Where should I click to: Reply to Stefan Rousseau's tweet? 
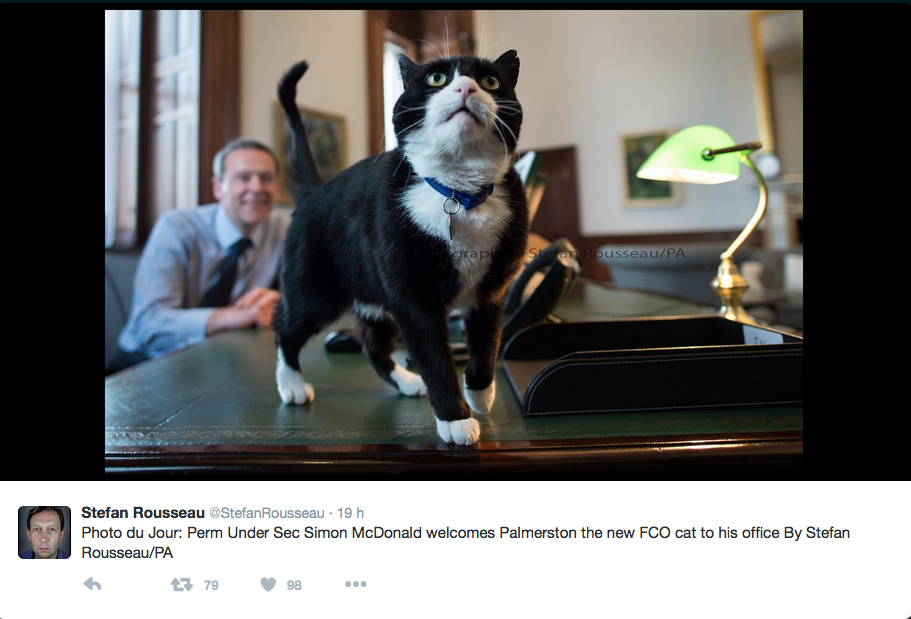92,584
